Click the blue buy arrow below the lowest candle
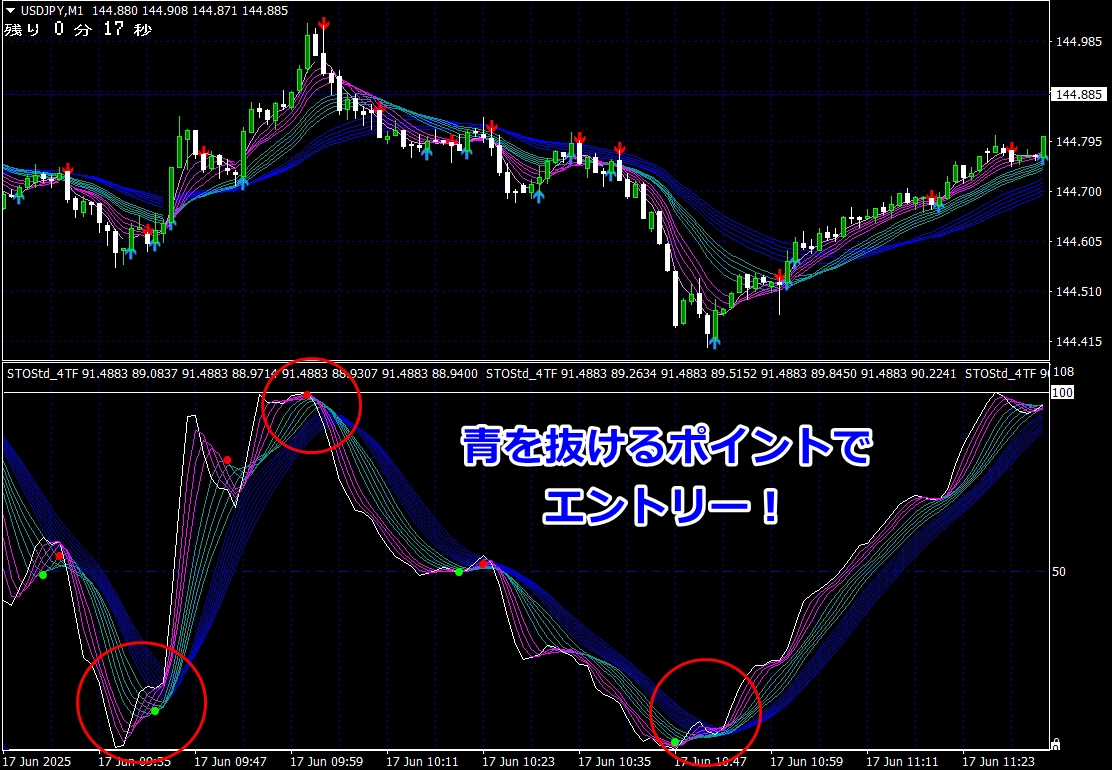Viewport: 1112px width, 770px height. [x=714, y=342]
